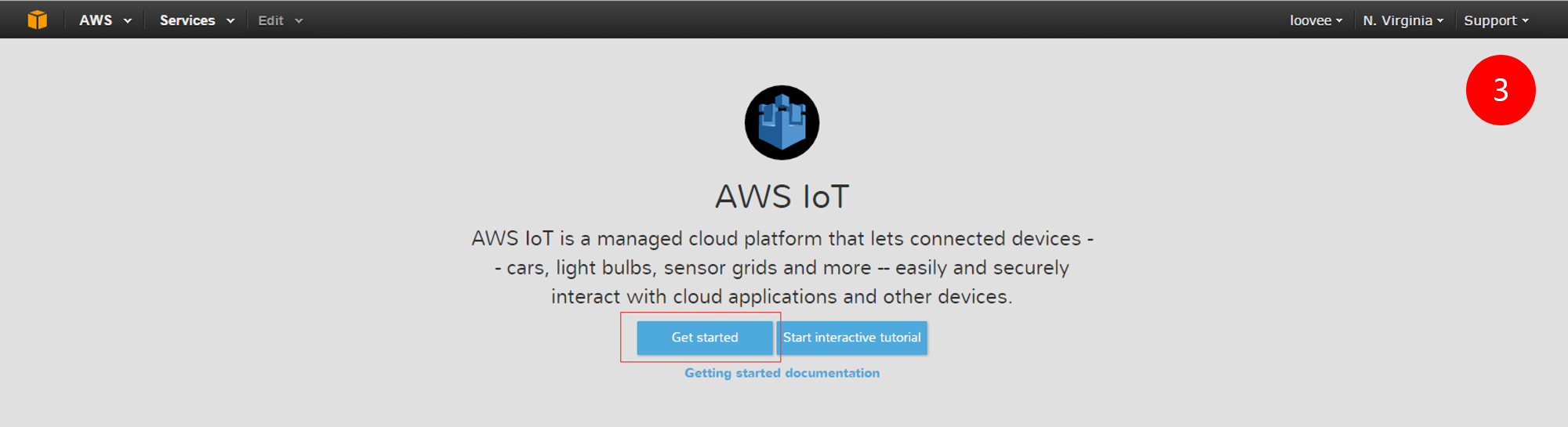Click the AWS IoT heading text
The height and width of the screenshot is (427, 1568).
pyautogui.click(x=782, y=196)
